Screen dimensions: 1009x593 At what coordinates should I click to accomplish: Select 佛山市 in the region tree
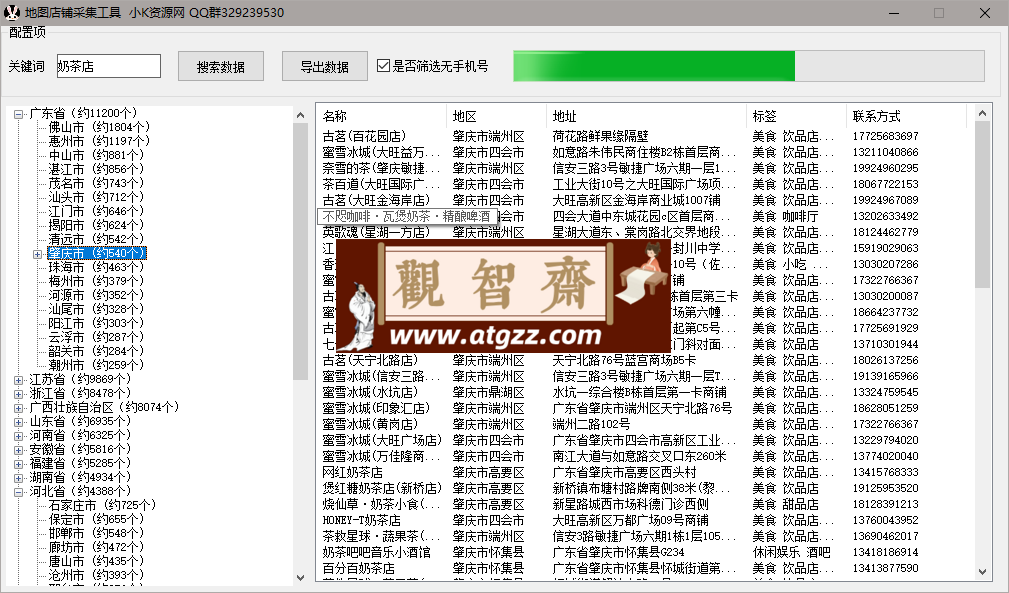click(x=99, y=127)
